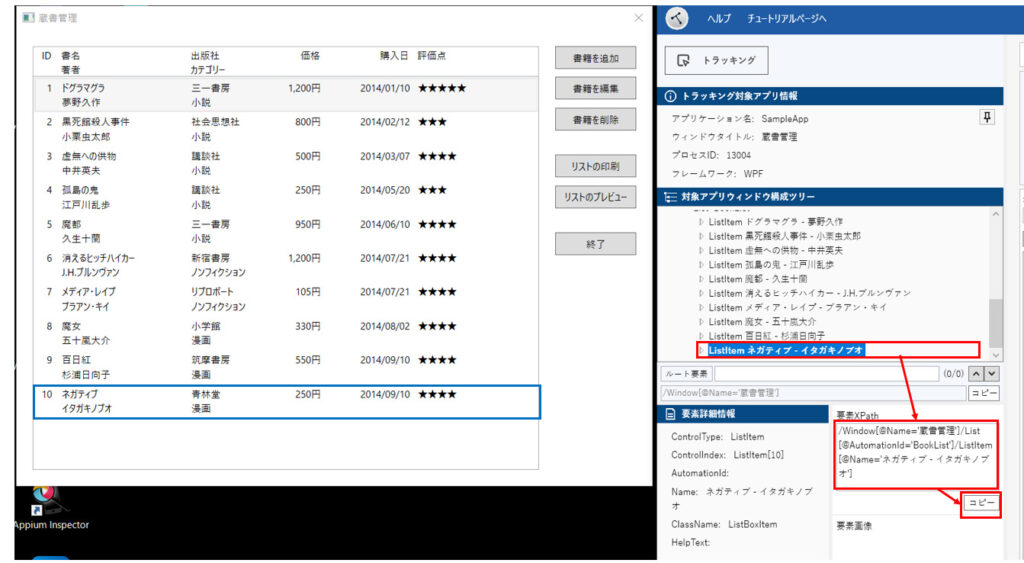1024x563 pixels.
Task: Open Appium Inspector desktop shortcut
Action: 50,505
